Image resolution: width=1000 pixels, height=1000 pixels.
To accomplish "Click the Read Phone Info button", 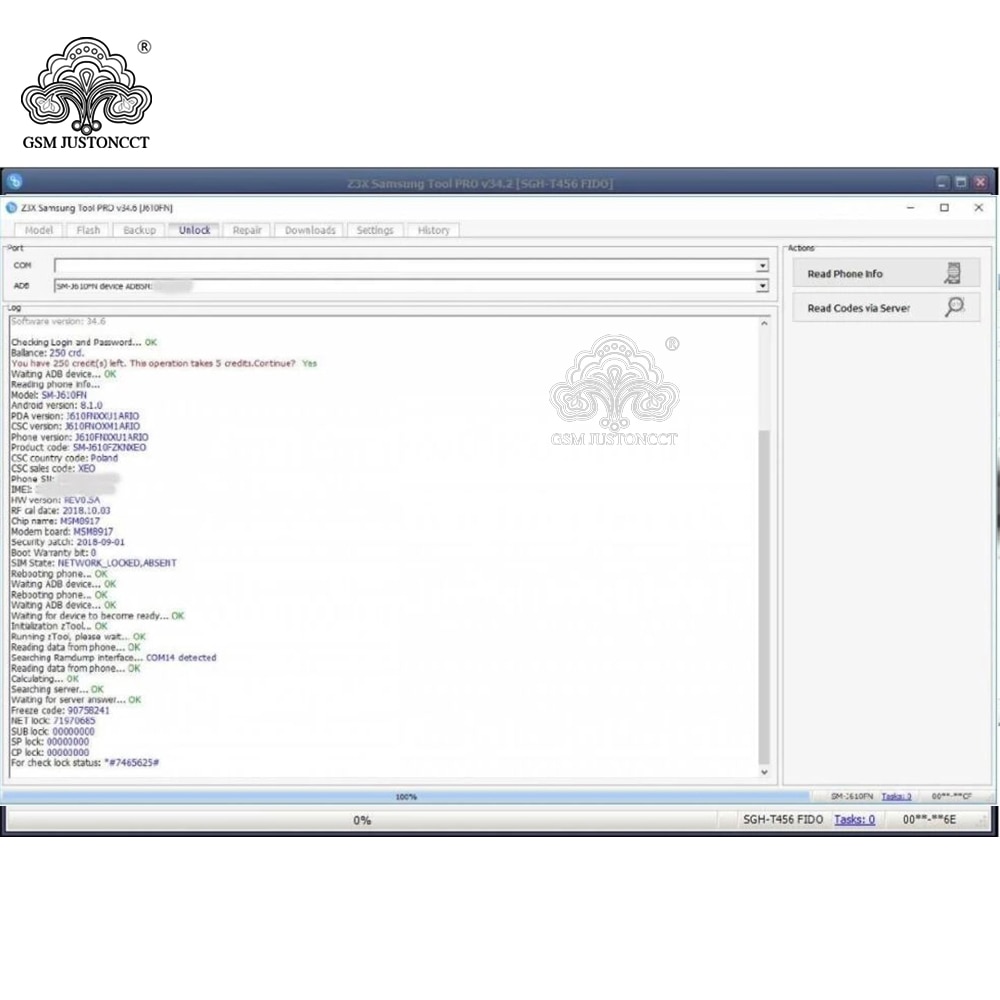I will coord(886,274).
